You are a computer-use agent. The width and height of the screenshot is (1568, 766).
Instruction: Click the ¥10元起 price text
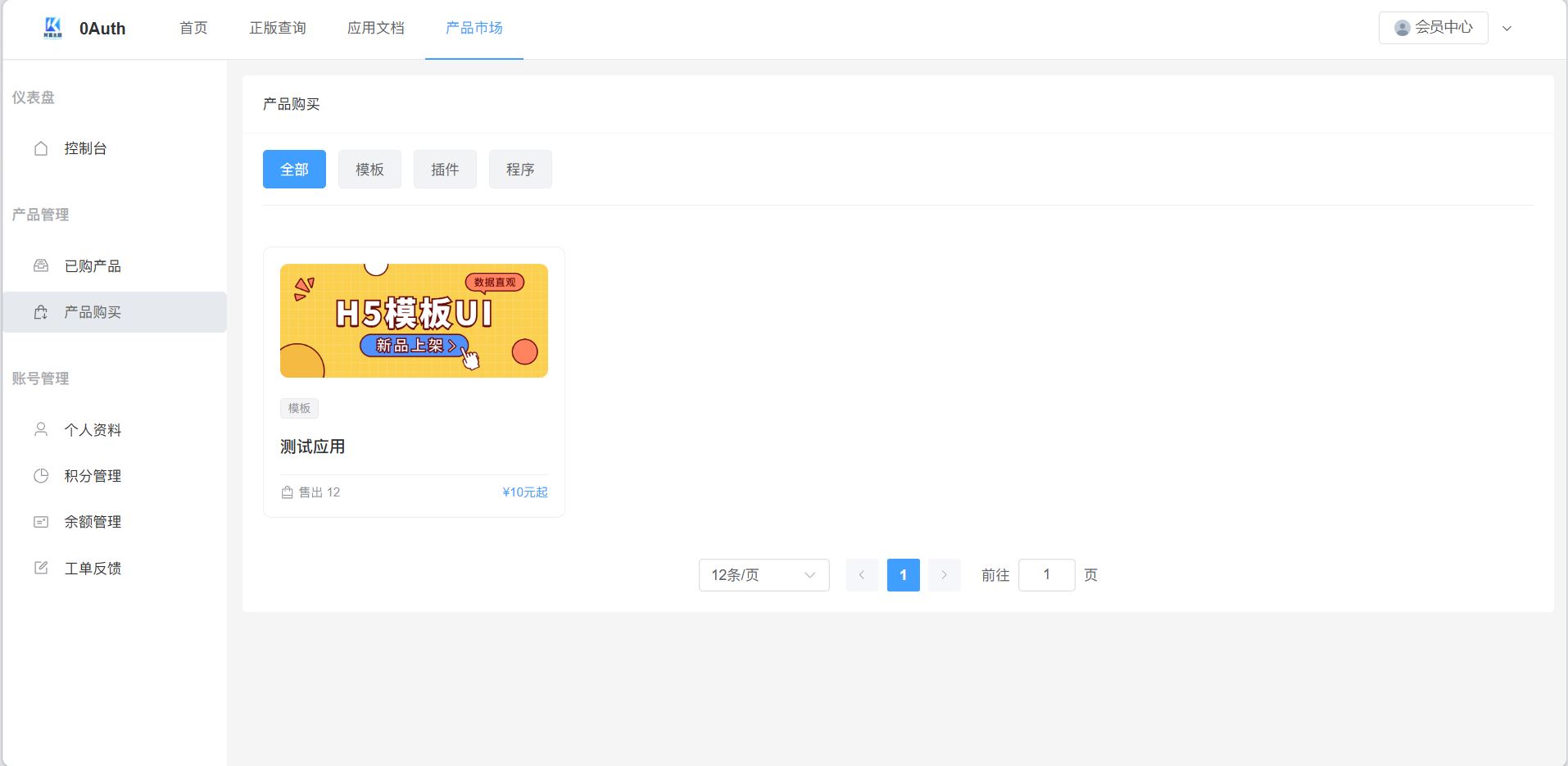coord(525,492)
